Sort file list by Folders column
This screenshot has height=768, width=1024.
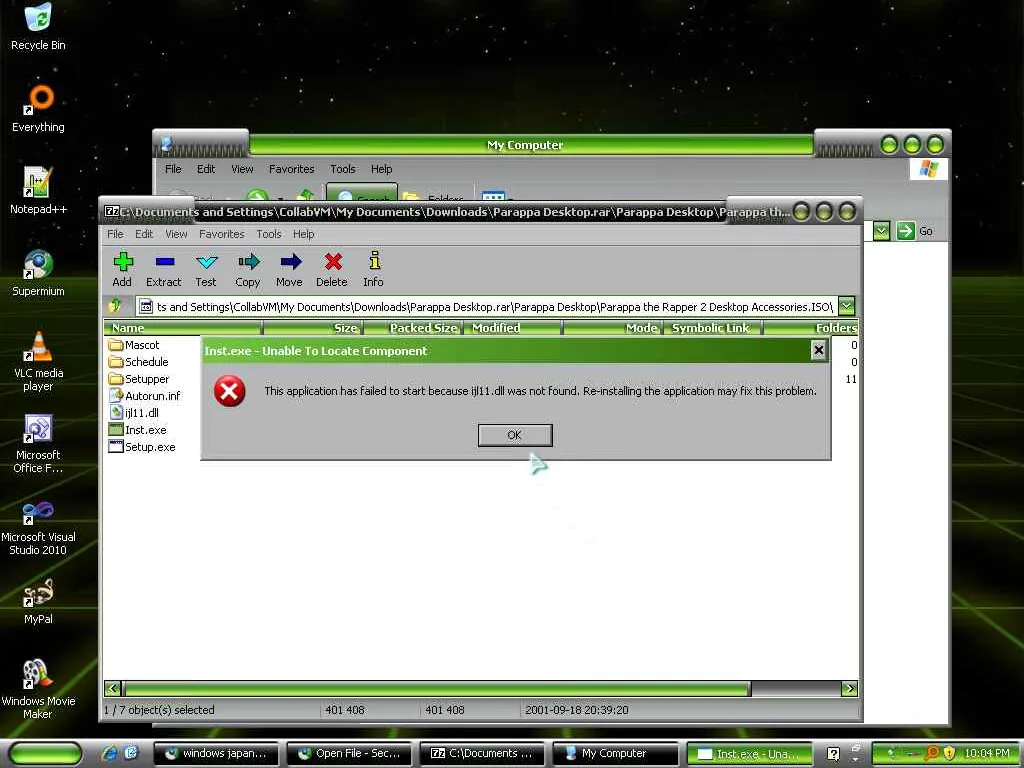(x=810, y=328)
